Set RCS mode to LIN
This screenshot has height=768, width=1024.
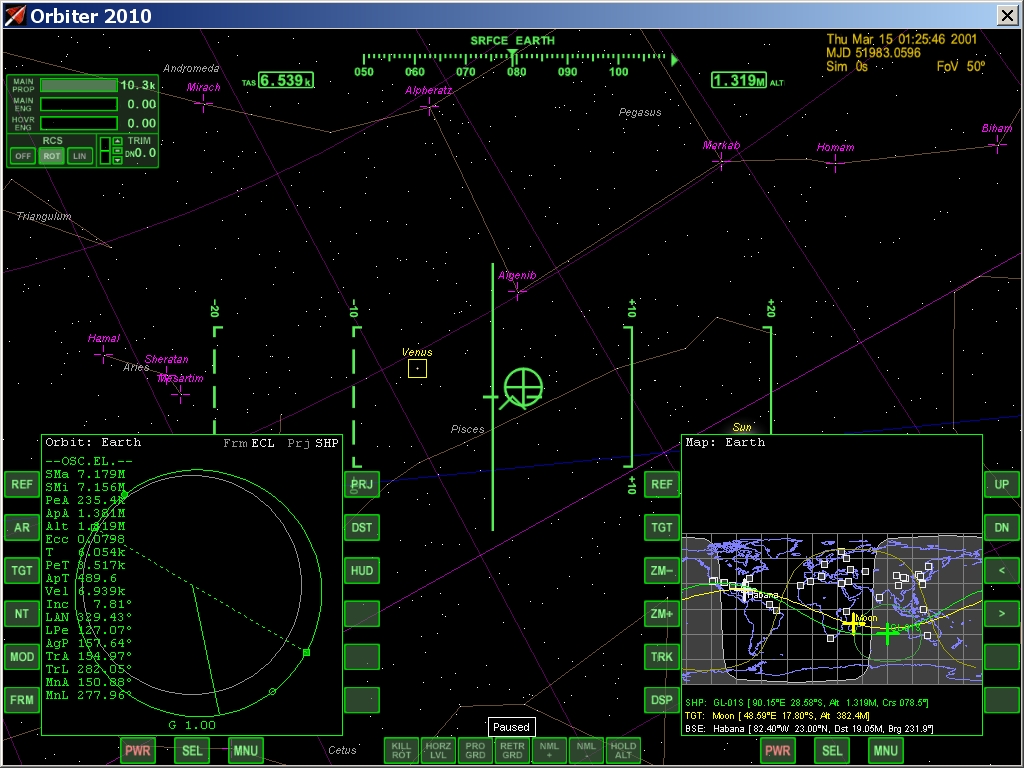80,155
